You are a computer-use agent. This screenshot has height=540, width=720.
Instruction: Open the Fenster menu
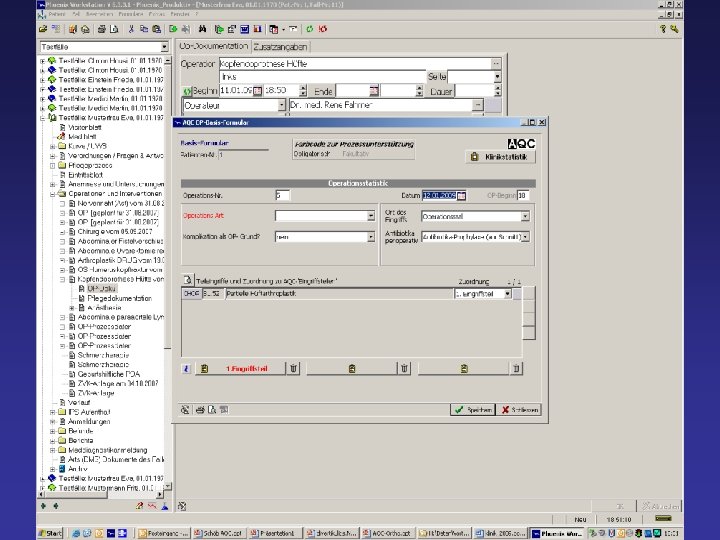pos(180,14)
